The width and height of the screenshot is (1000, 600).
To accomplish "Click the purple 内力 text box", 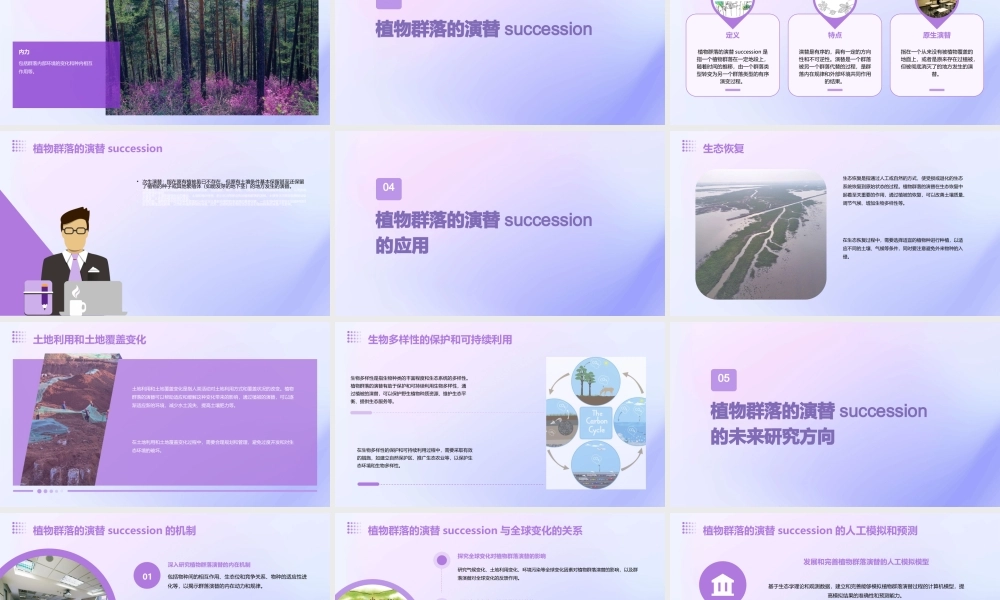I will (x=66, y=75).
